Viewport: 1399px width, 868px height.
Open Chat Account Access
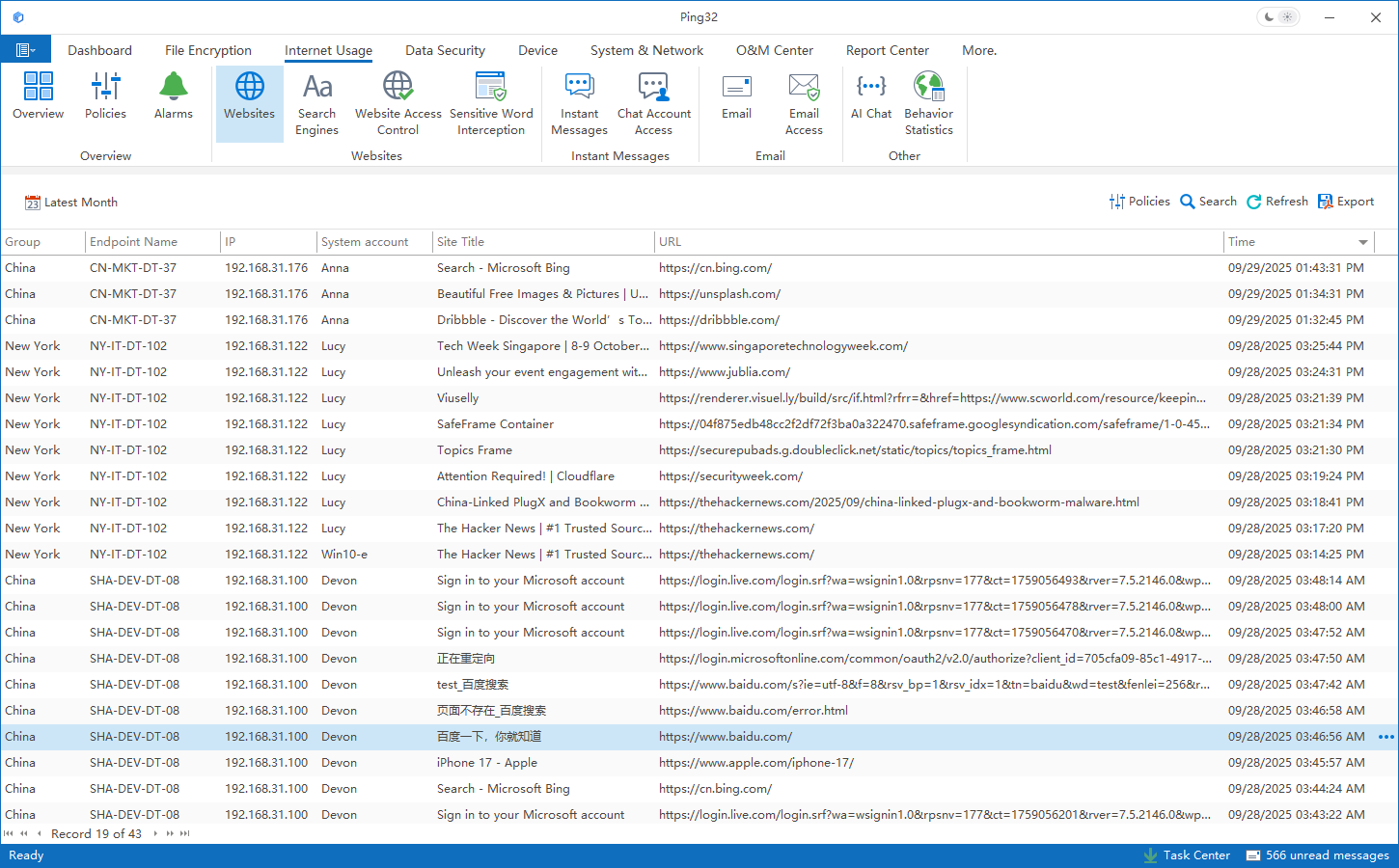pyautogui.click(x=654, y=103)
